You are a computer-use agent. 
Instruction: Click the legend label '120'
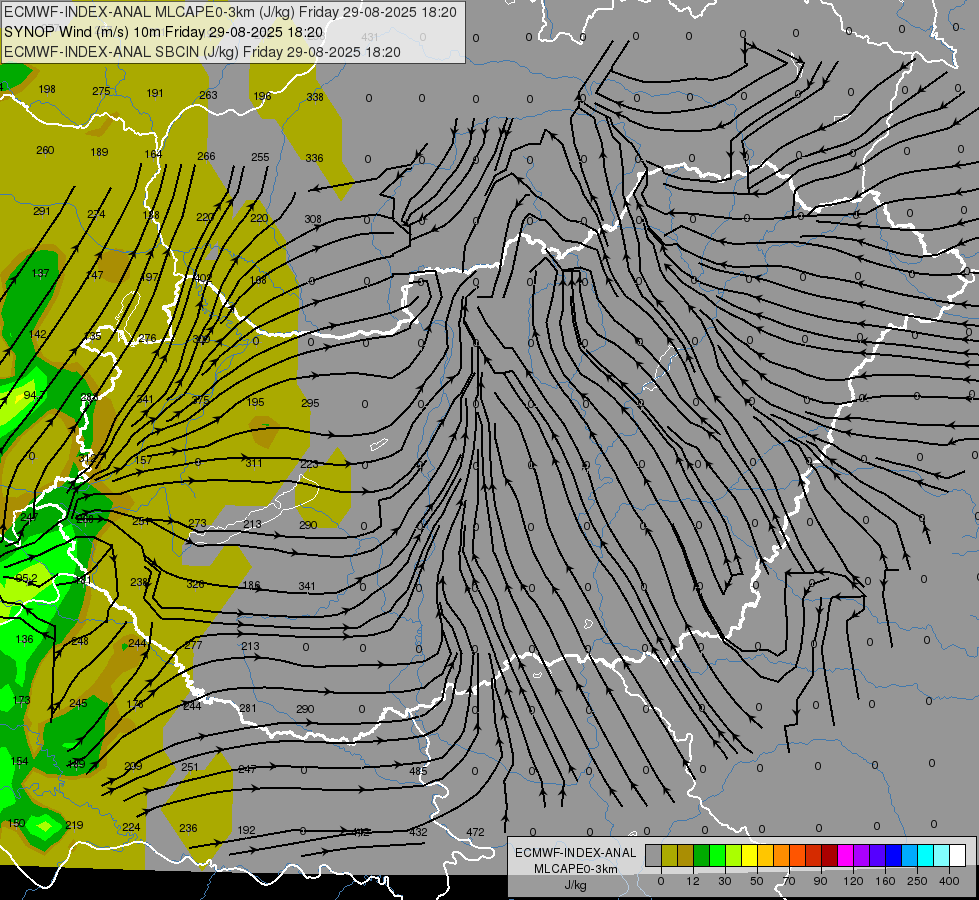pyautogui.click(x=853, y=881)
